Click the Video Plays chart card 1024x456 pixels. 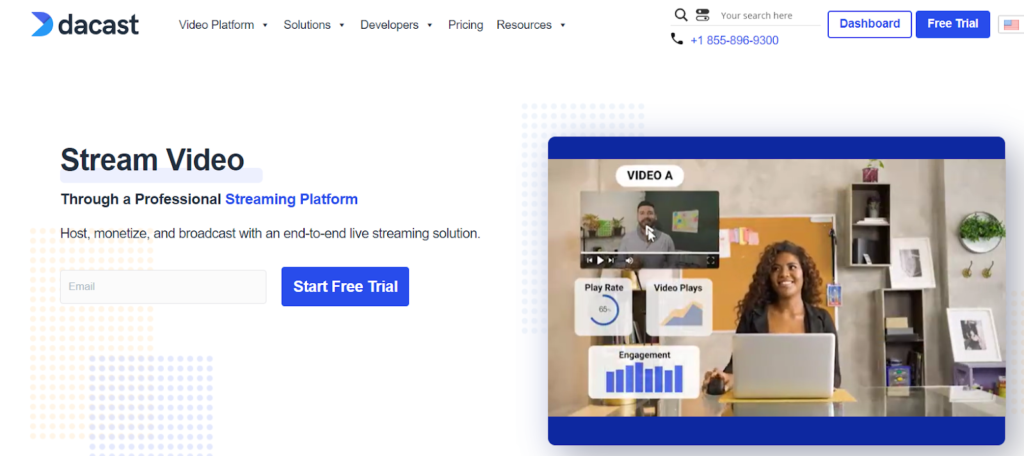point(679,306)
